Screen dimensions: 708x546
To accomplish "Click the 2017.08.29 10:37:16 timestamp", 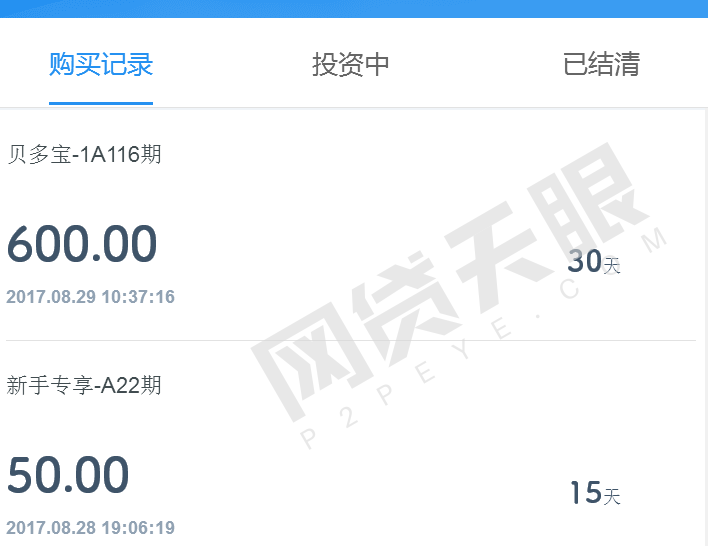I will [90, 297].
